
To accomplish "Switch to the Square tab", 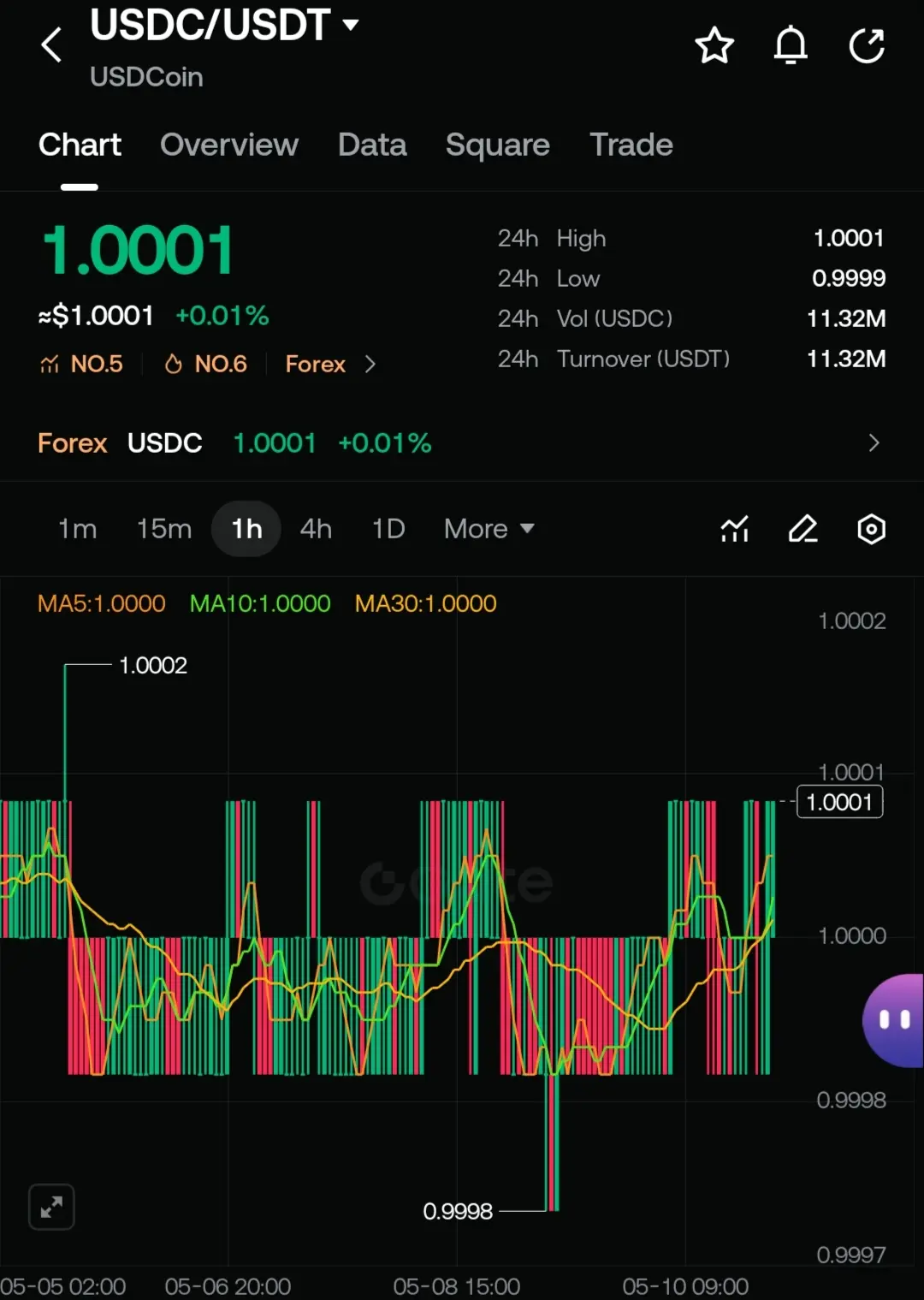I will [x=498, y=145].
